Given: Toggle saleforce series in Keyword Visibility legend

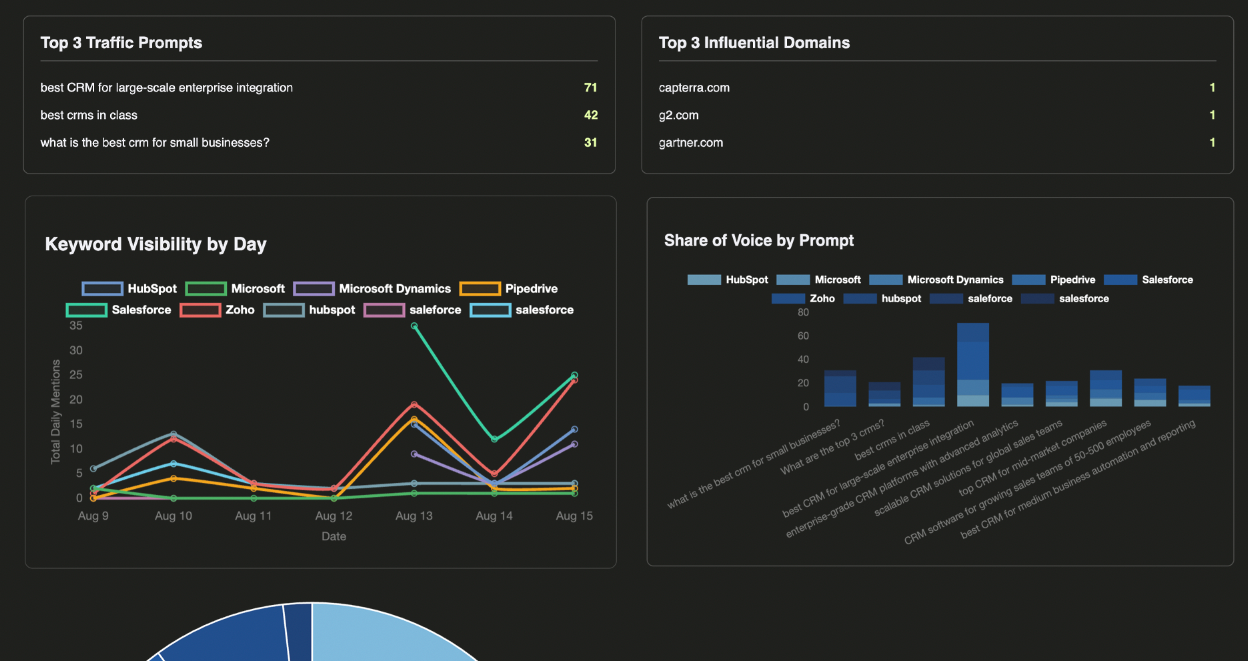Looking at the screenshot, I should click(x=413, y=310).
